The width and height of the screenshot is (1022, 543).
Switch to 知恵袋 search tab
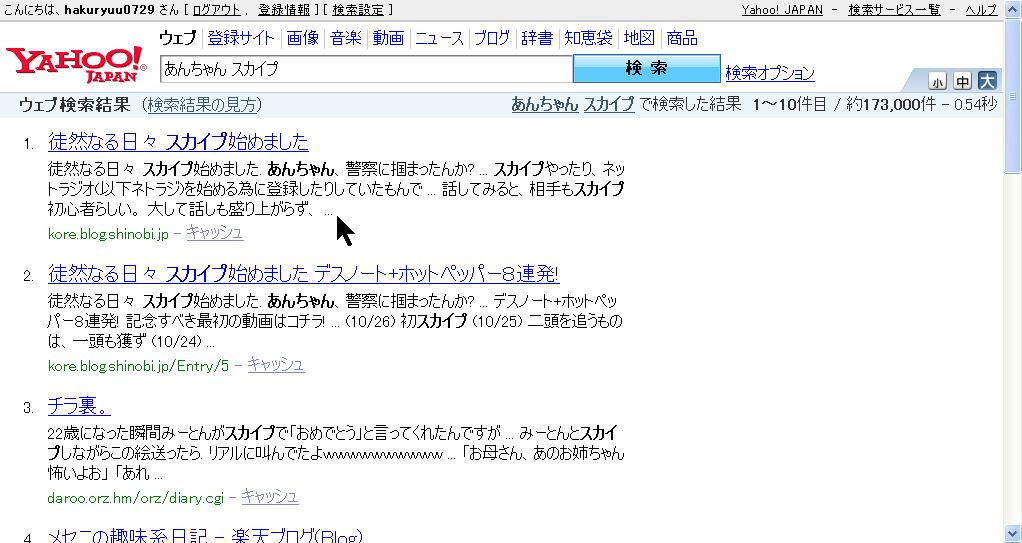(x=588, y=38)
